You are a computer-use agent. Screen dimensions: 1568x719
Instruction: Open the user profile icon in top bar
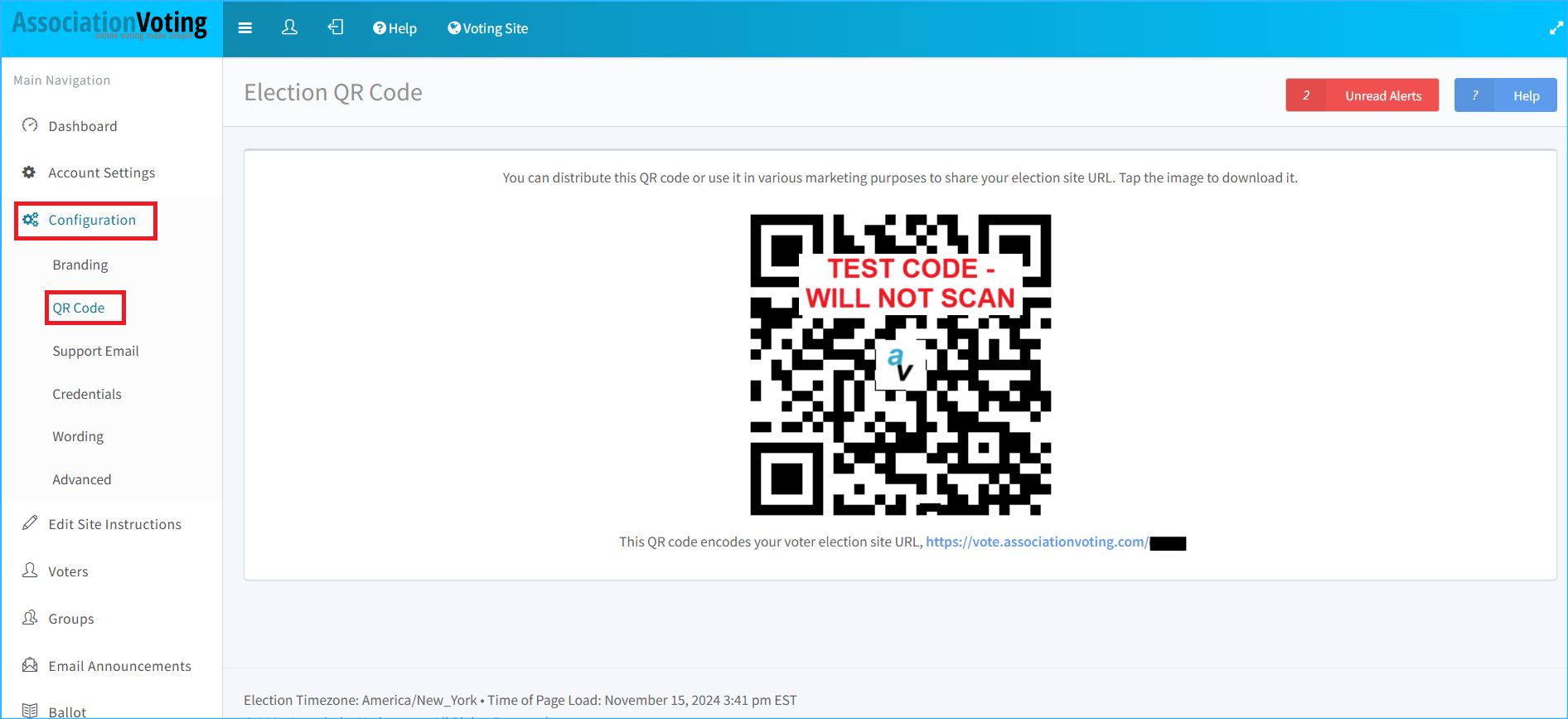289,27
